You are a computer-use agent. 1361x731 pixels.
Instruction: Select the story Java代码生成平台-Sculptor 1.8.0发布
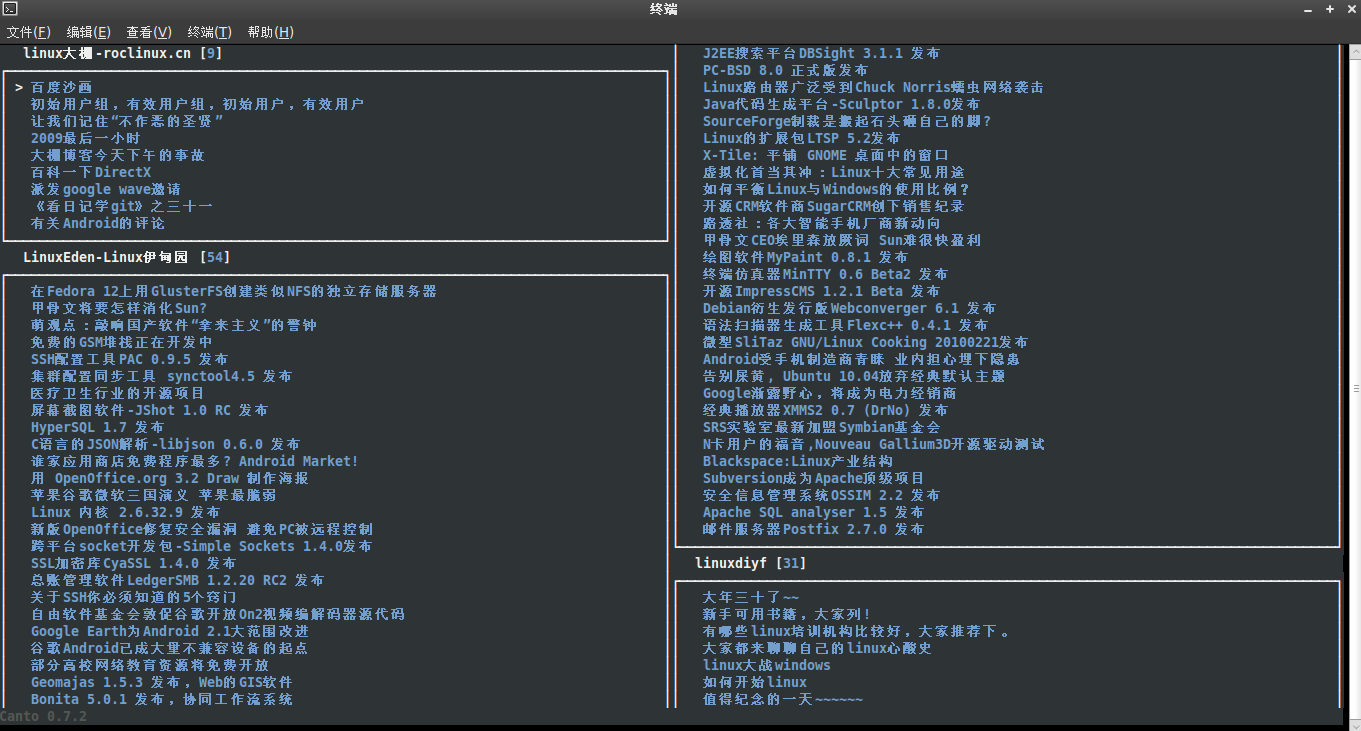pos(841,105)
